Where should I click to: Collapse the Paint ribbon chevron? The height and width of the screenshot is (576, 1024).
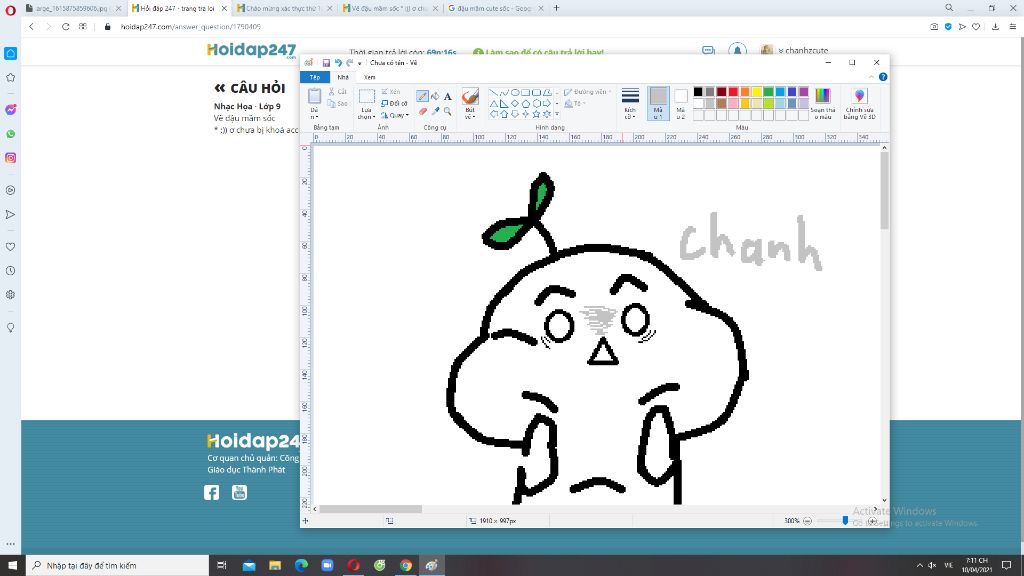coord(871,76)
